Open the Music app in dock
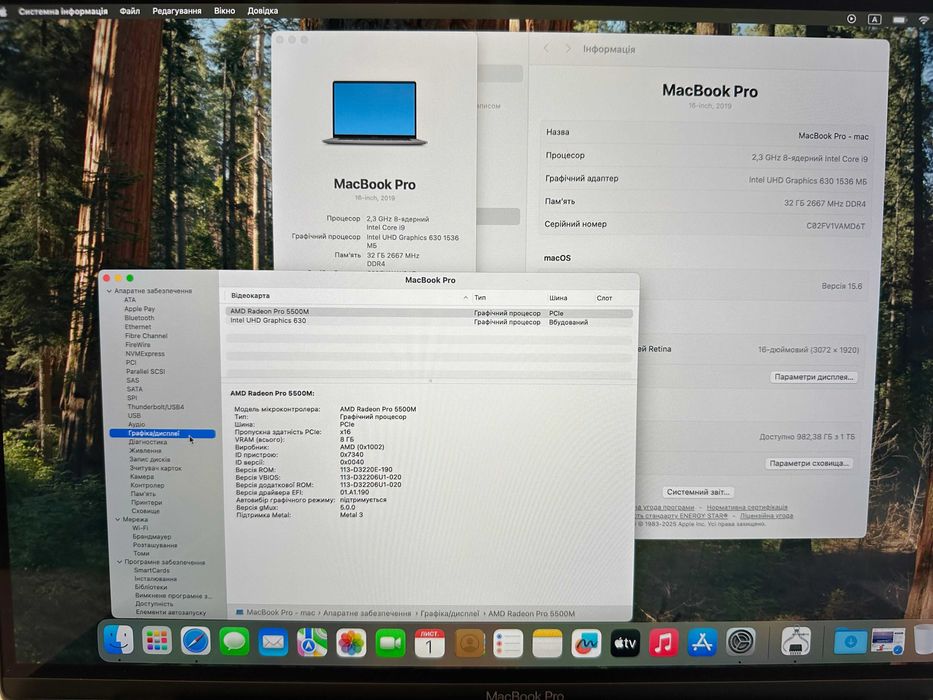The height and width of the screenshot is (700, 933). click(x=663, y=643)
